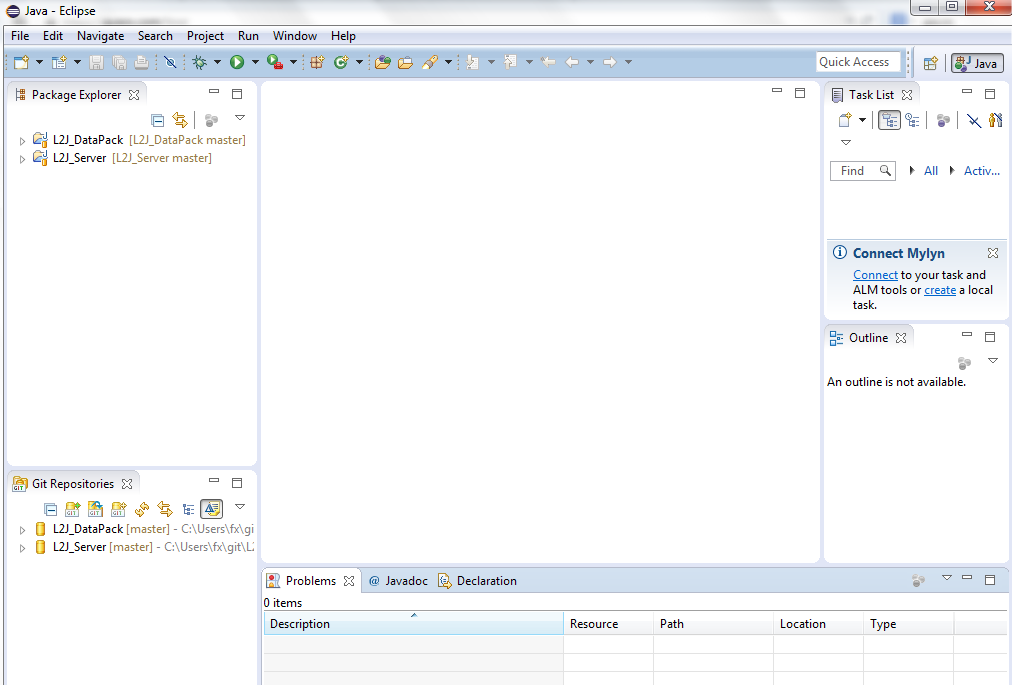The image size is (1012, 685).
Task: Click the Description column header
Action: (414, 624)
